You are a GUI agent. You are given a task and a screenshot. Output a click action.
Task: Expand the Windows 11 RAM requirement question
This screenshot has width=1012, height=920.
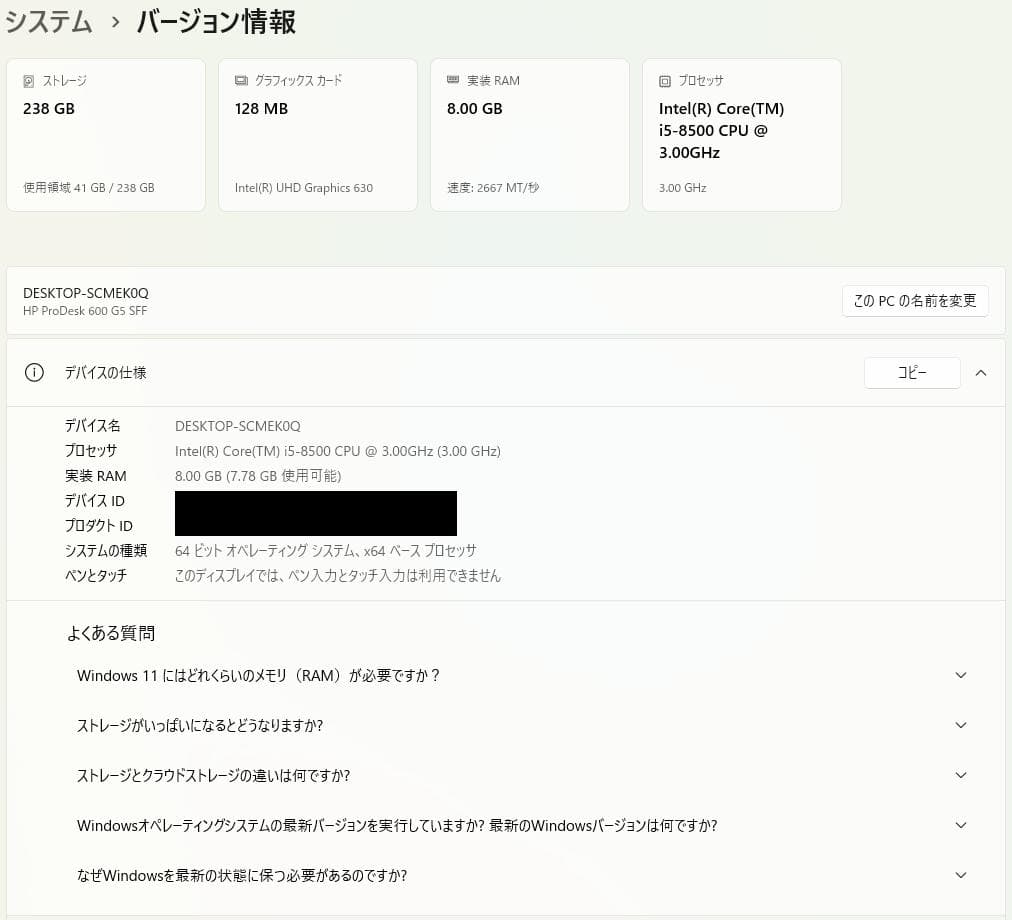961,675
